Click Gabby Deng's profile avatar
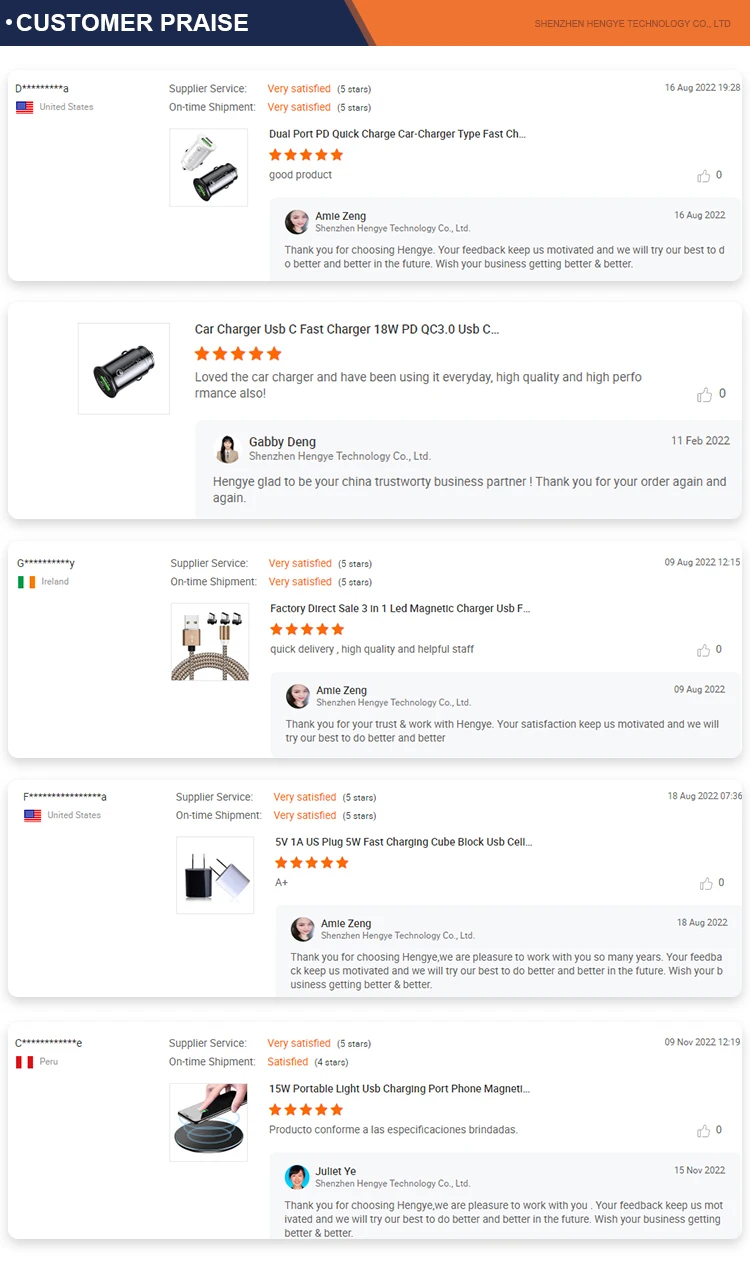Image resolution: width=750 pixels, height=1266 pixels. pyautogui.click(x=228, y=449)
